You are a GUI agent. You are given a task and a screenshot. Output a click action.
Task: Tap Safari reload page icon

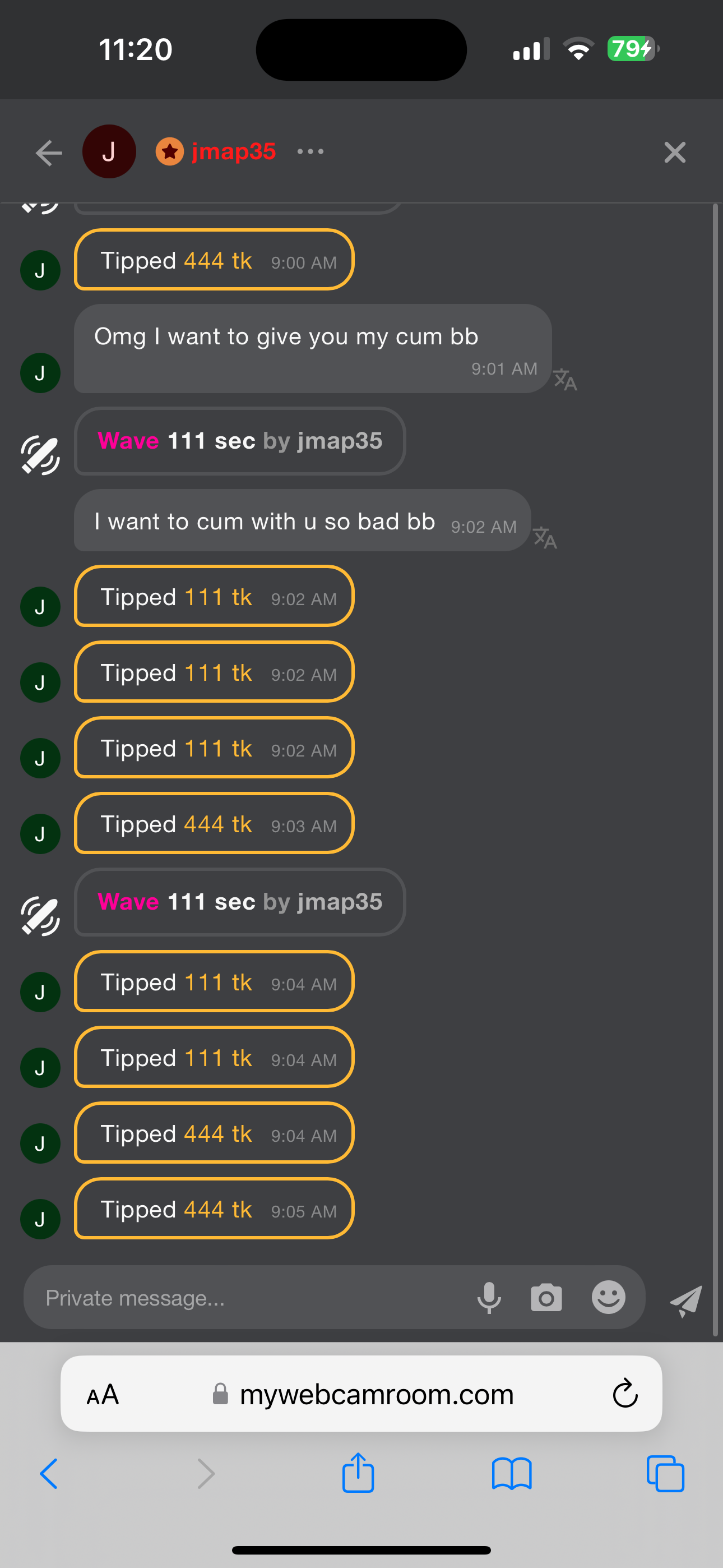tap(624, 1393)
